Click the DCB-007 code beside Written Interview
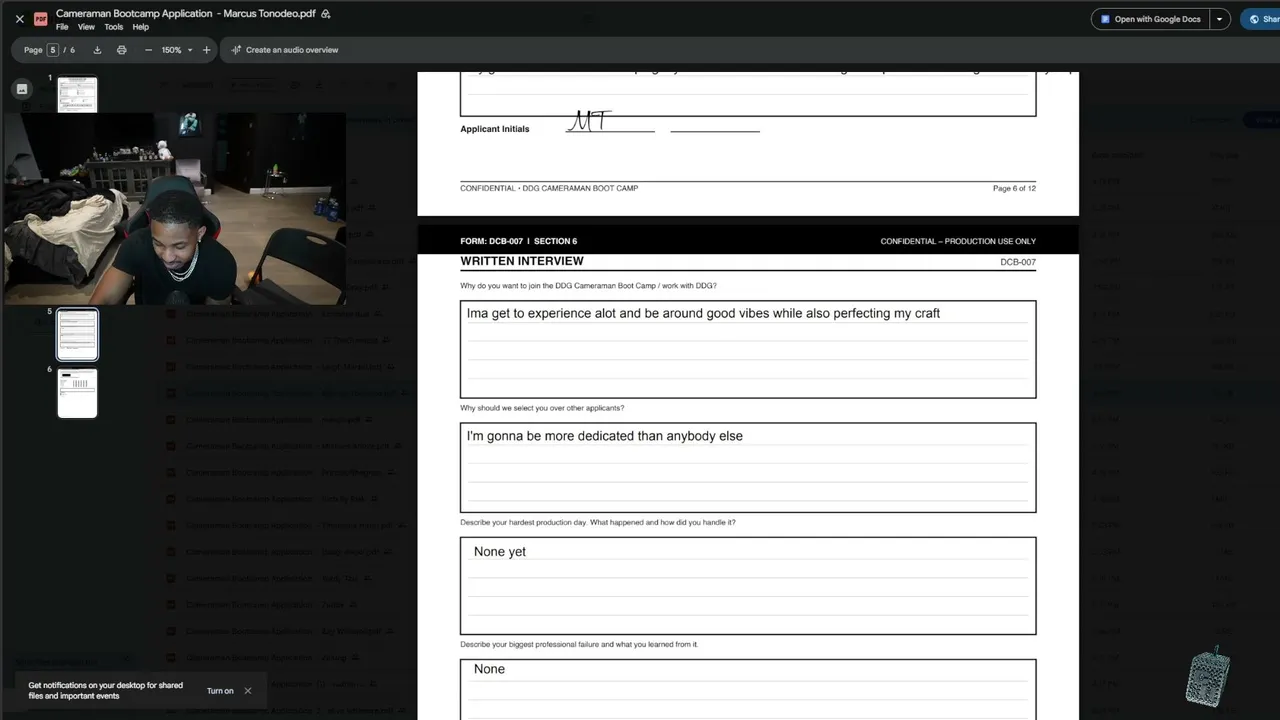Screen dimensions: 1280x720 point(1018,262)
